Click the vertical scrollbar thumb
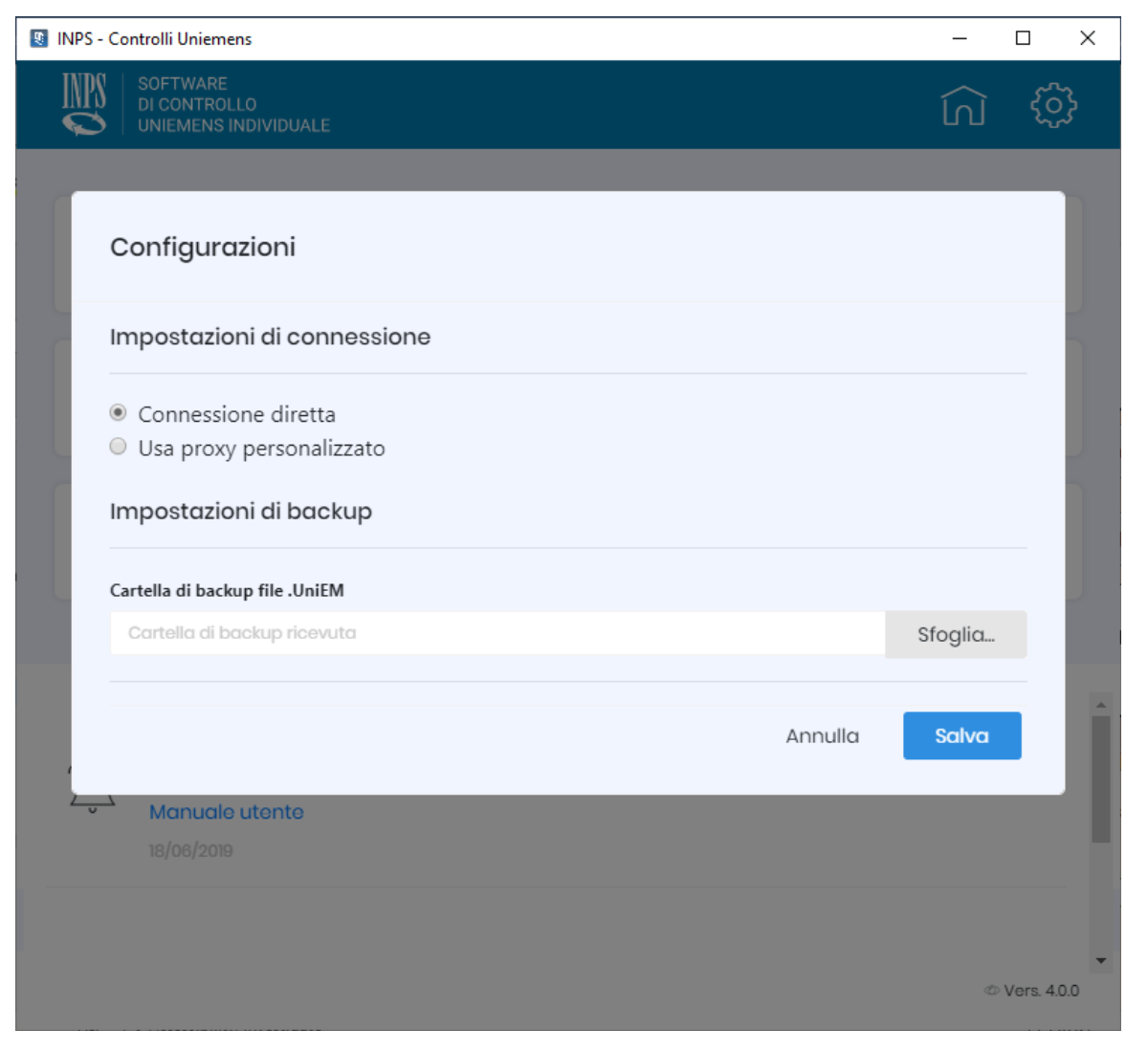The image size is (1148, 1052). click(1101, 779)
